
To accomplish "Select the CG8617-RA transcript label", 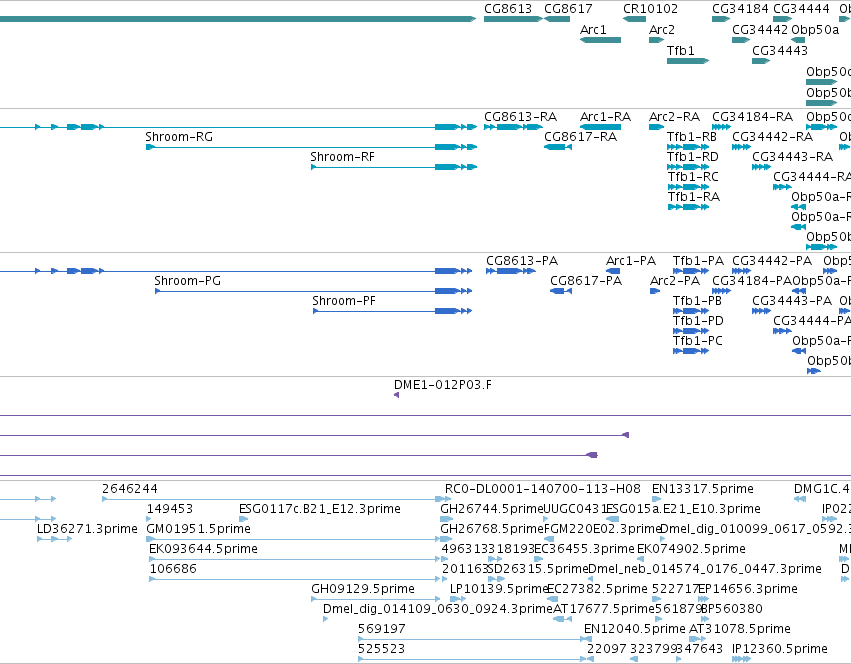I will pyautogui.click(x=580, y=137).
